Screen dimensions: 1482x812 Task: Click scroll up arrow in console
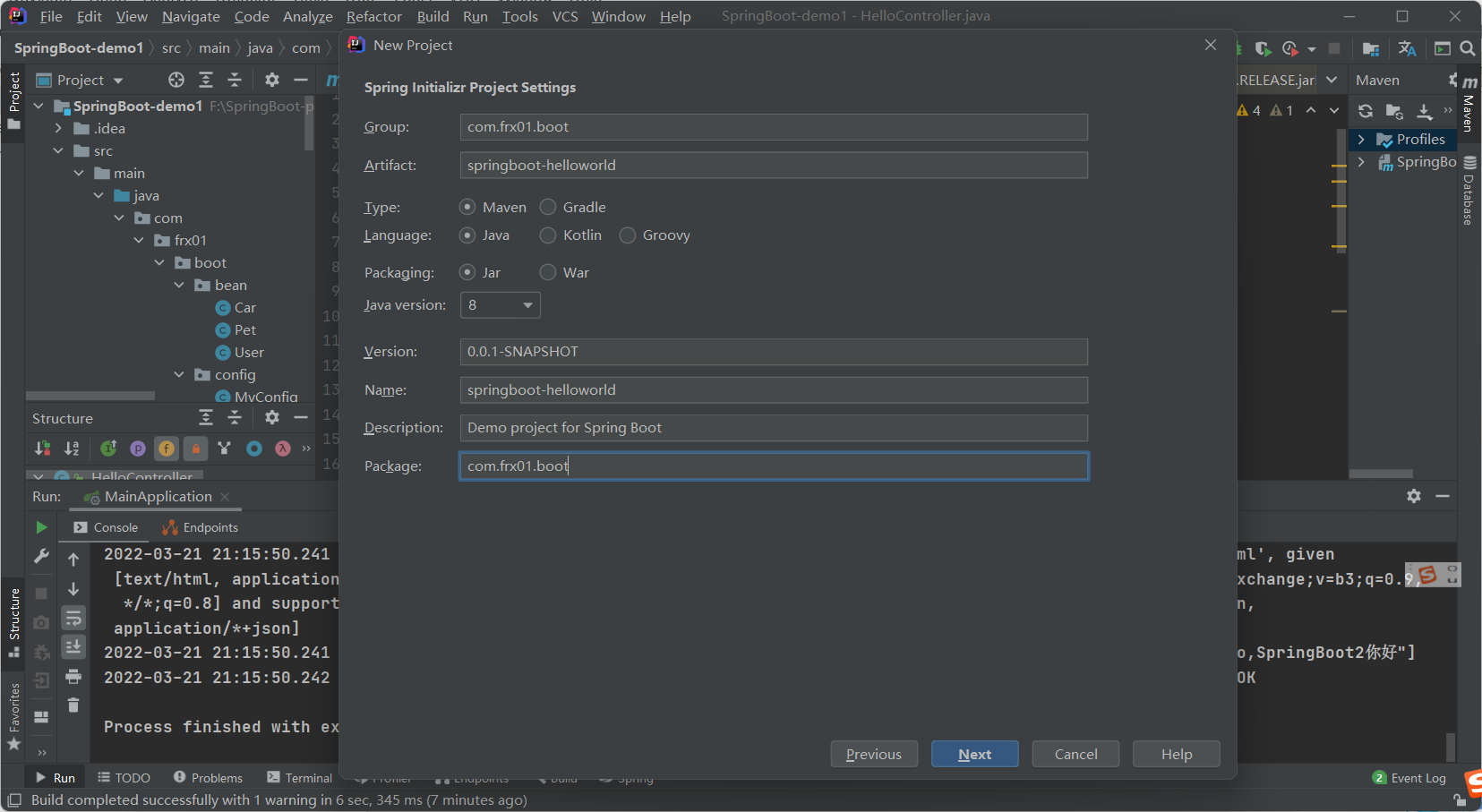pos(73,560)
